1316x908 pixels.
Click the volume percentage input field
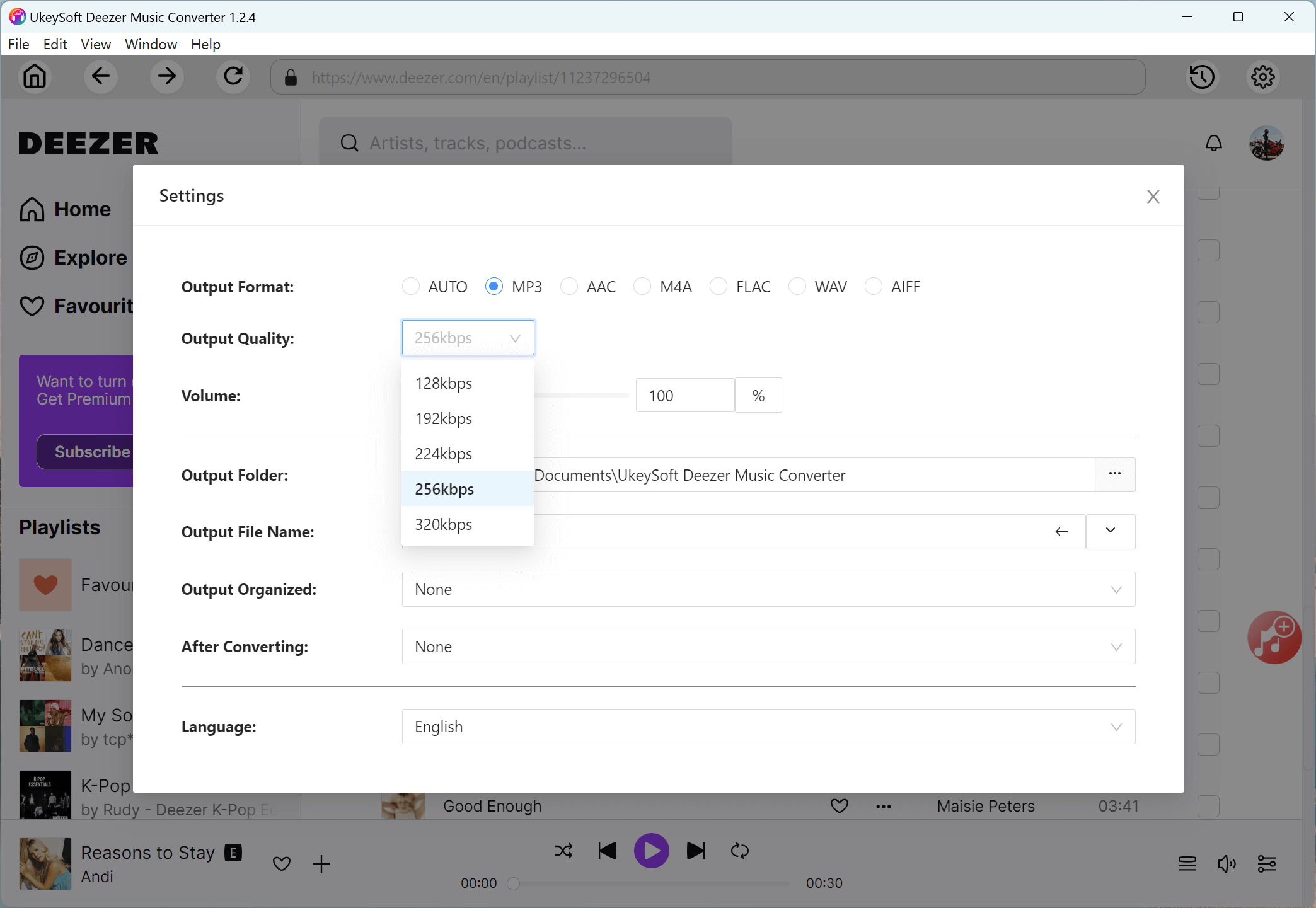point(684,396)
